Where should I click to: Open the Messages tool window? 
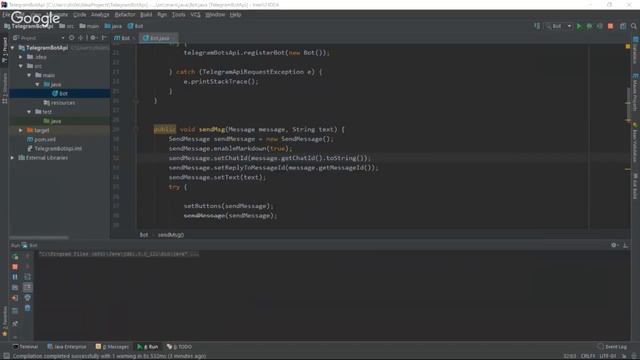pos(112,347)
